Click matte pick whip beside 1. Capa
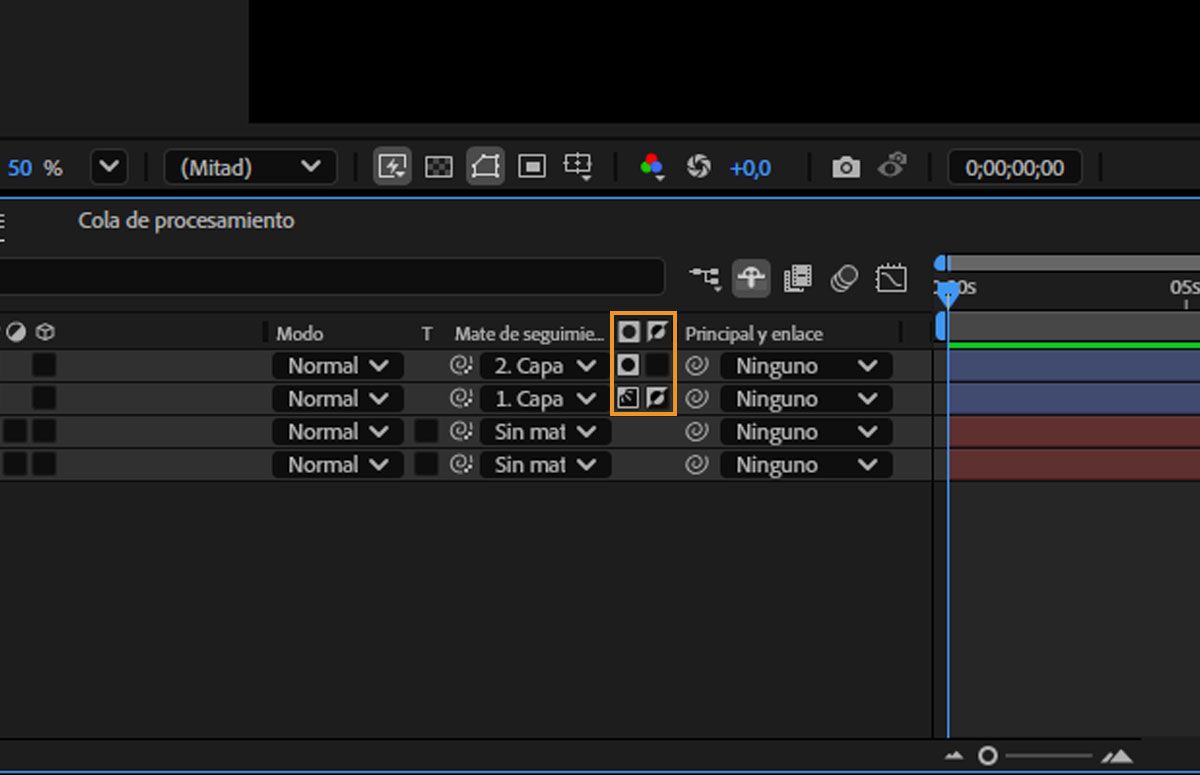Screen dimensions: 1200x775 pyautogui.click(x=461, y=399)
